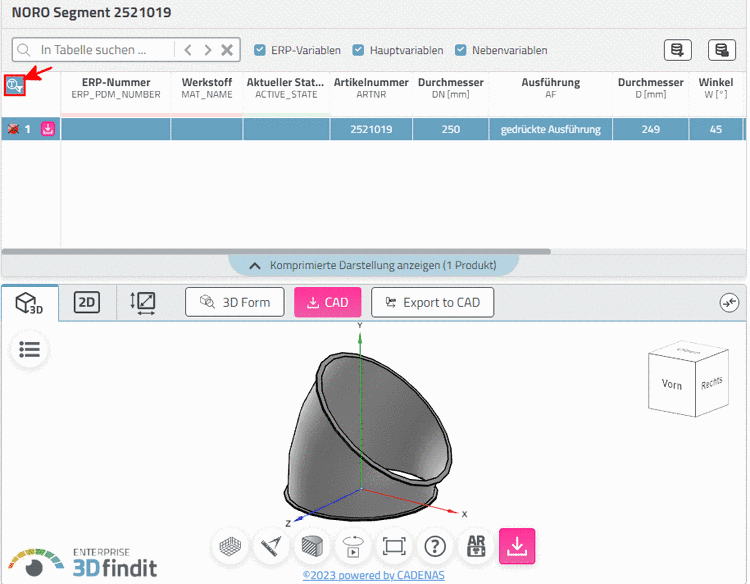This screenshot has height=584, width=750.
Task: Click the 3D segment model in viewer
Action: [367, 435]
